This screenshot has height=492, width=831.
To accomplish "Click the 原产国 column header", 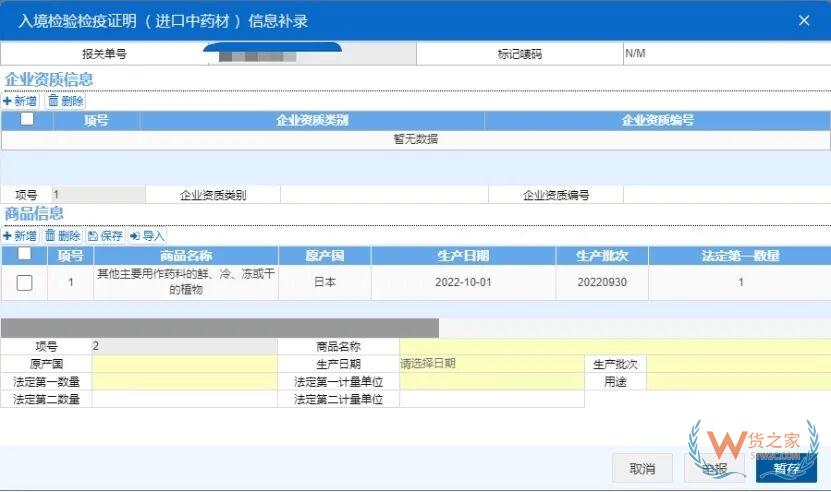I will coord(325,256).
